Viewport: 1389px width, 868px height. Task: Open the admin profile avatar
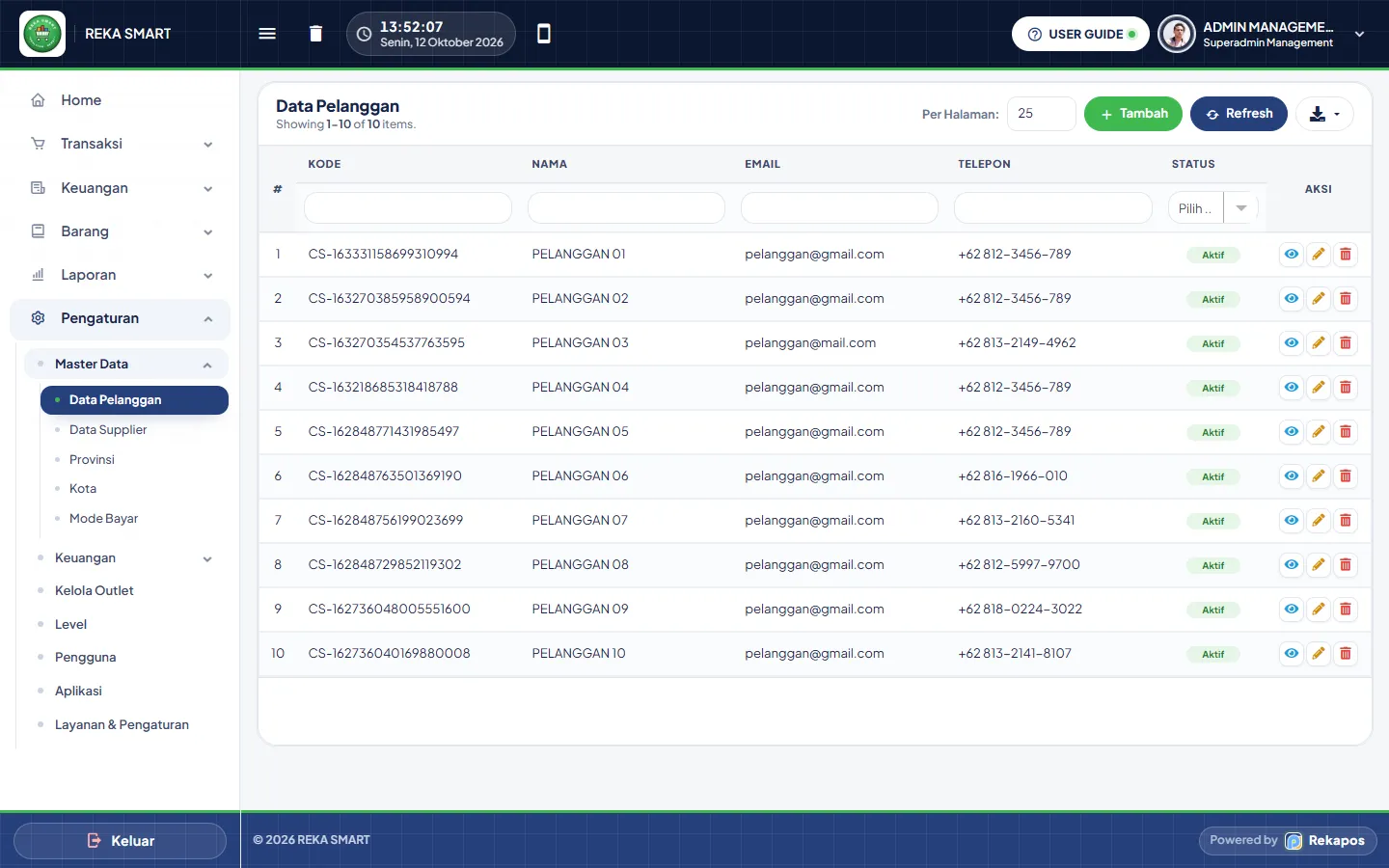[1177, 34]
